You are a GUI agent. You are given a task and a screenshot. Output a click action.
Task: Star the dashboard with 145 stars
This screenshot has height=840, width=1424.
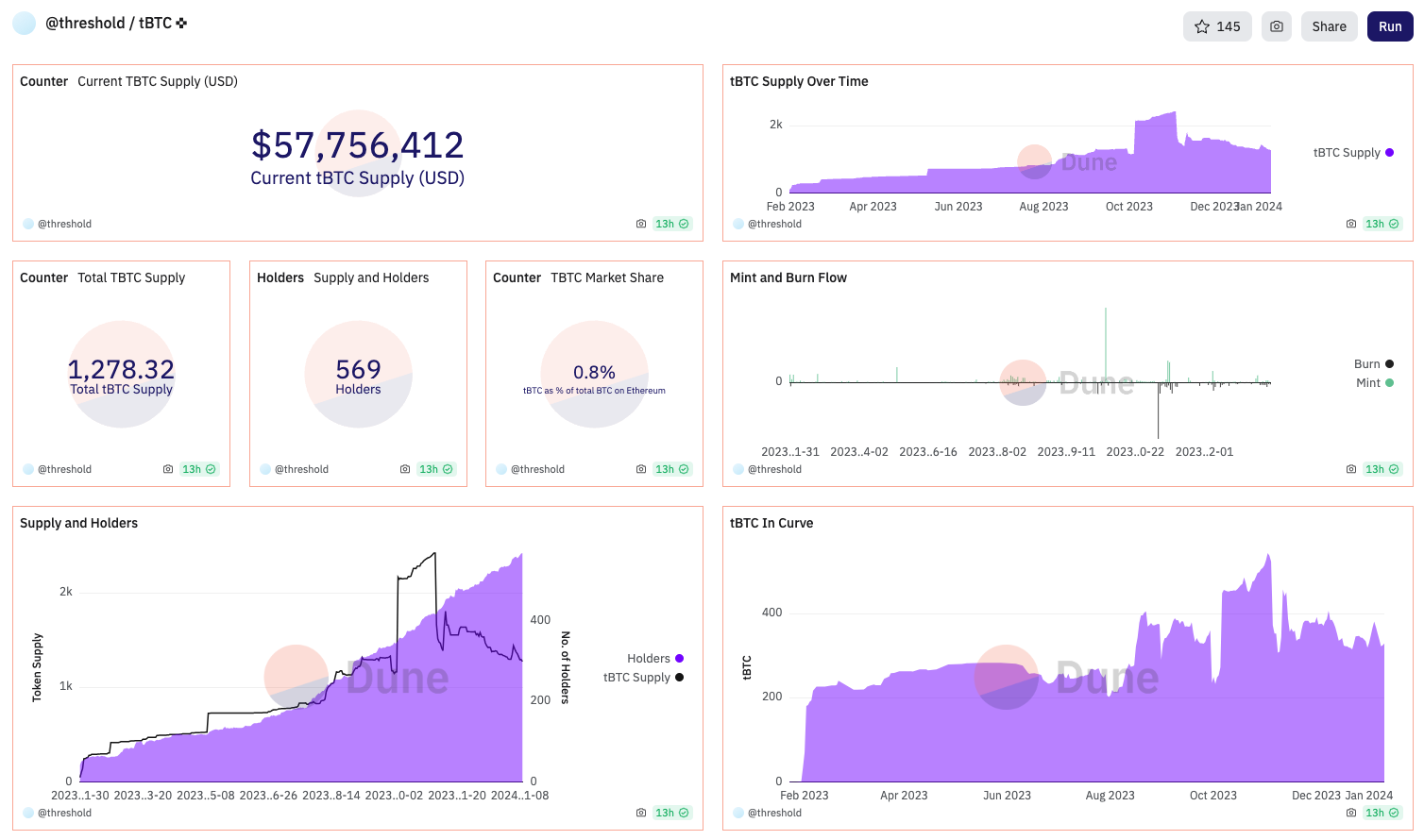(x=1217, y=26)
